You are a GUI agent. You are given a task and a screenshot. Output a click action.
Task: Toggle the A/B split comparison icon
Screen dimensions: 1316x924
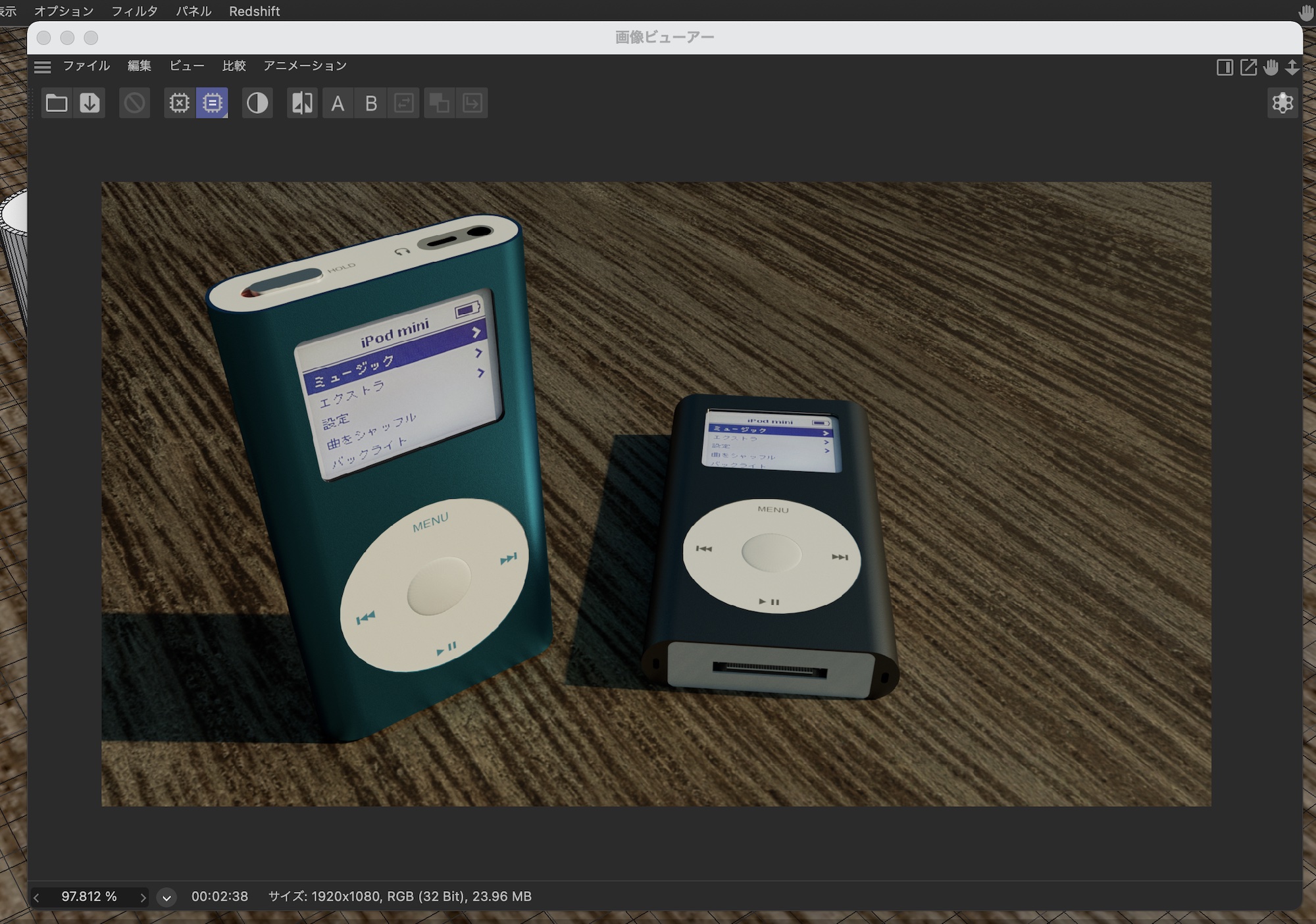pyautogui.click(x=303, y=103)
